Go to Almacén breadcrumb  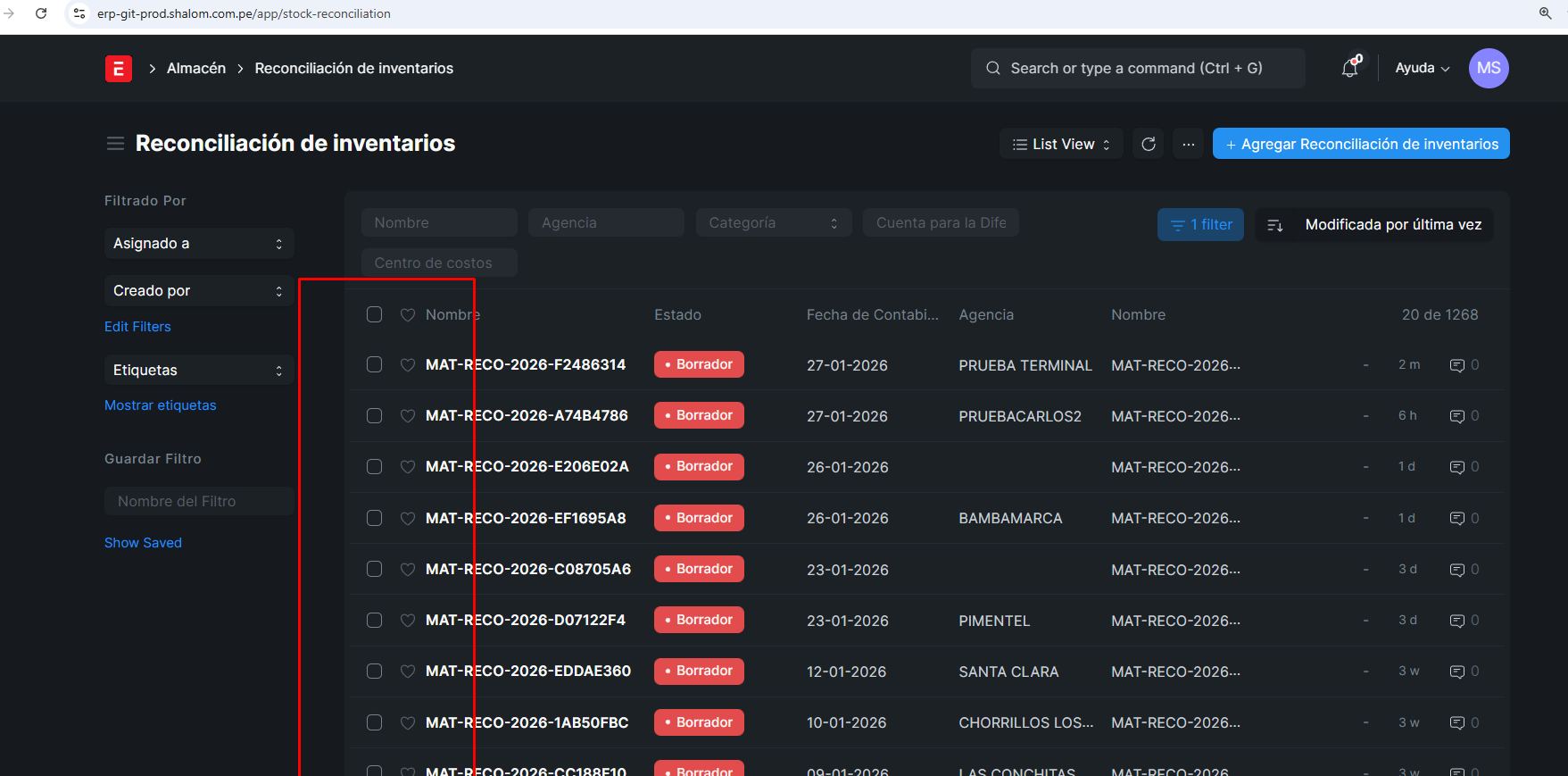(196, 69)
